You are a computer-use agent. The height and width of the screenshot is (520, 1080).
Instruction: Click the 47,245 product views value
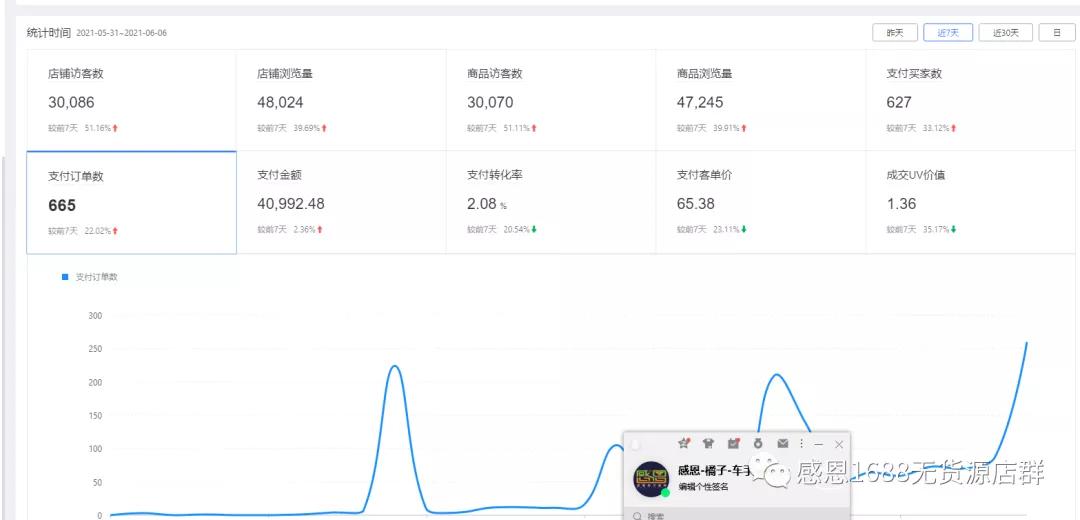coord(700,103)
